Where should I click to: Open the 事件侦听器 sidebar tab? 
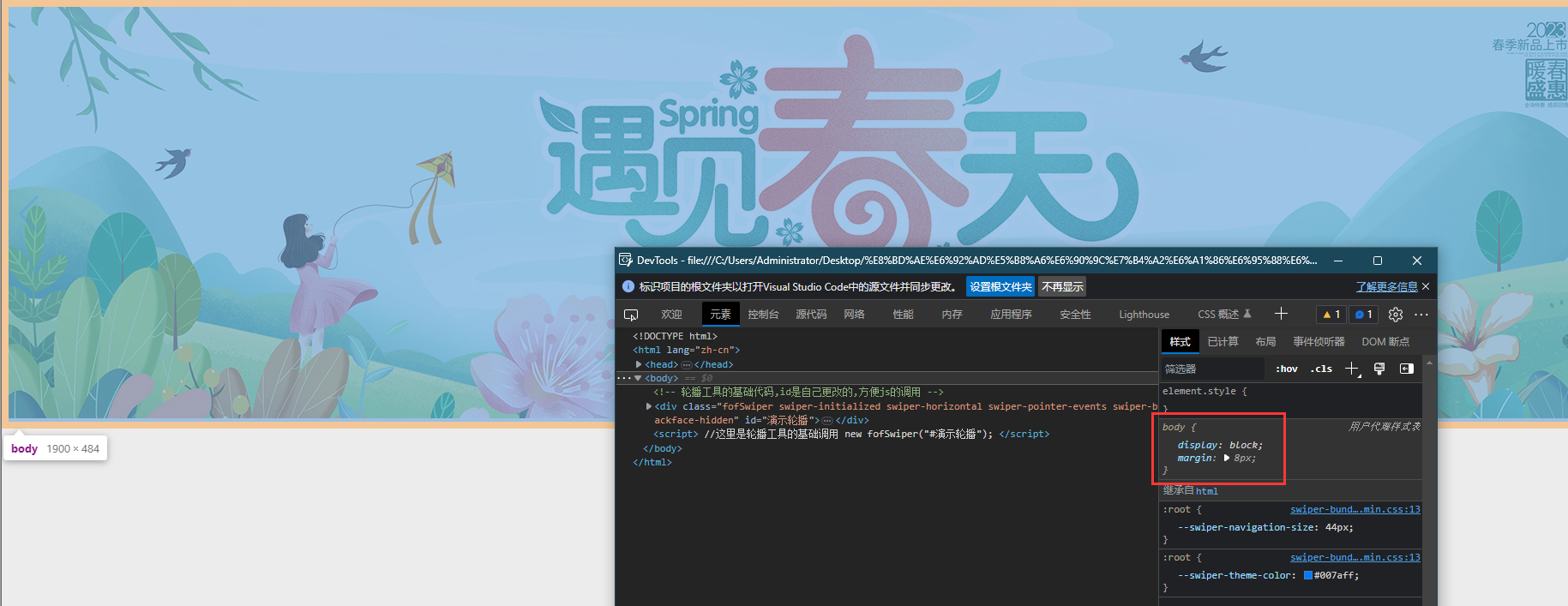[1319, 341]
